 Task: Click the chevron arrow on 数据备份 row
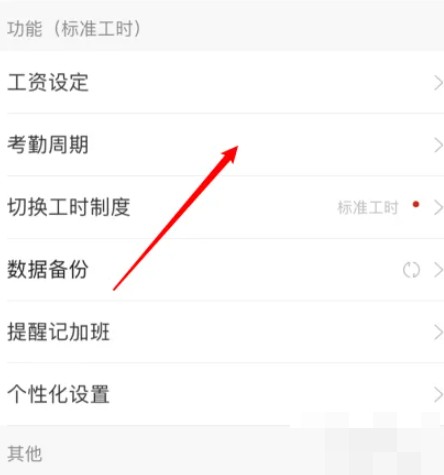[438, 270]
